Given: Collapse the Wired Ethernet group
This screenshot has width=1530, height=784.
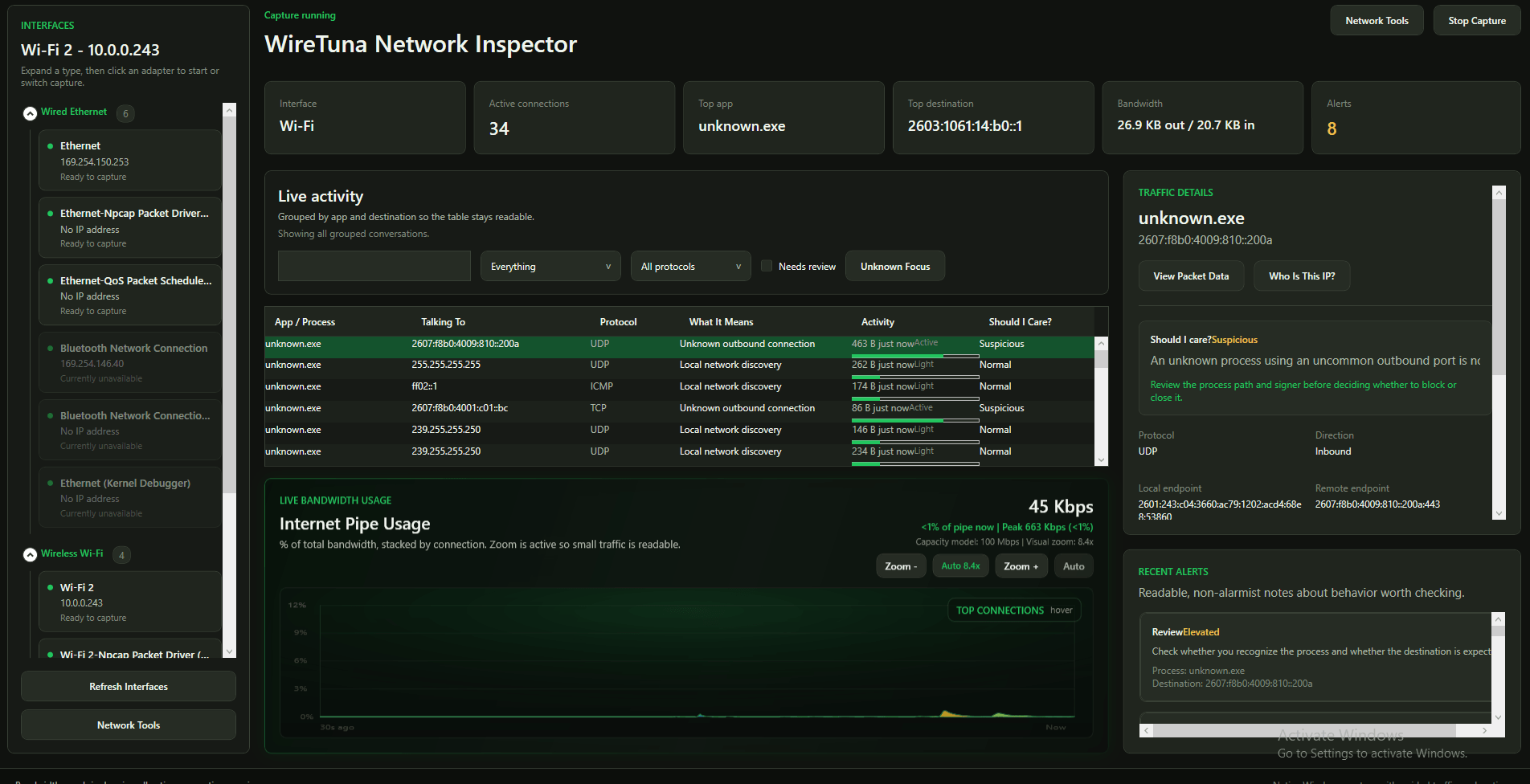Looking at the screenshot, I should pos(30,113).
